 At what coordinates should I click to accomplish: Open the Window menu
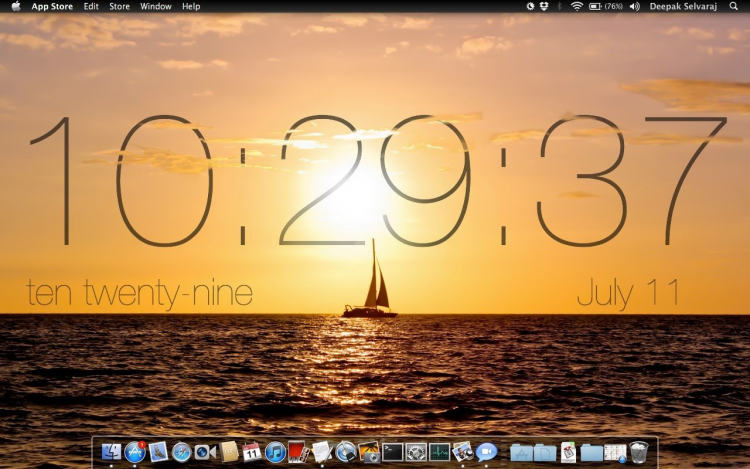(x=155, y=6)
